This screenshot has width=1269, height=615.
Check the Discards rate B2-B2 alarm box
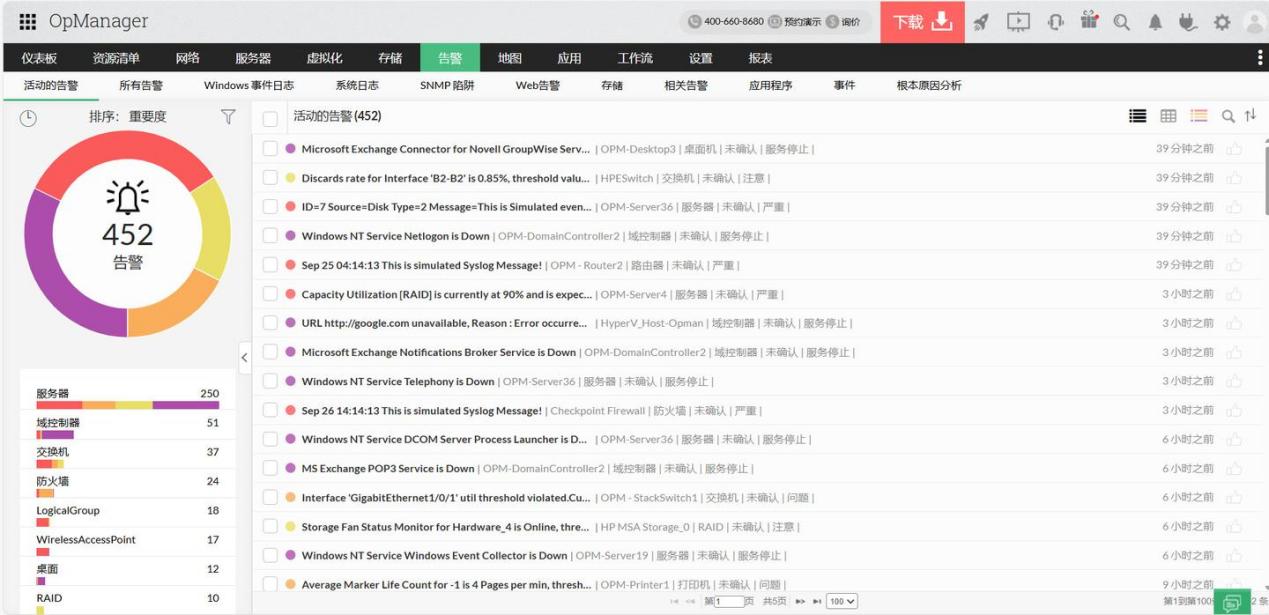270,178
